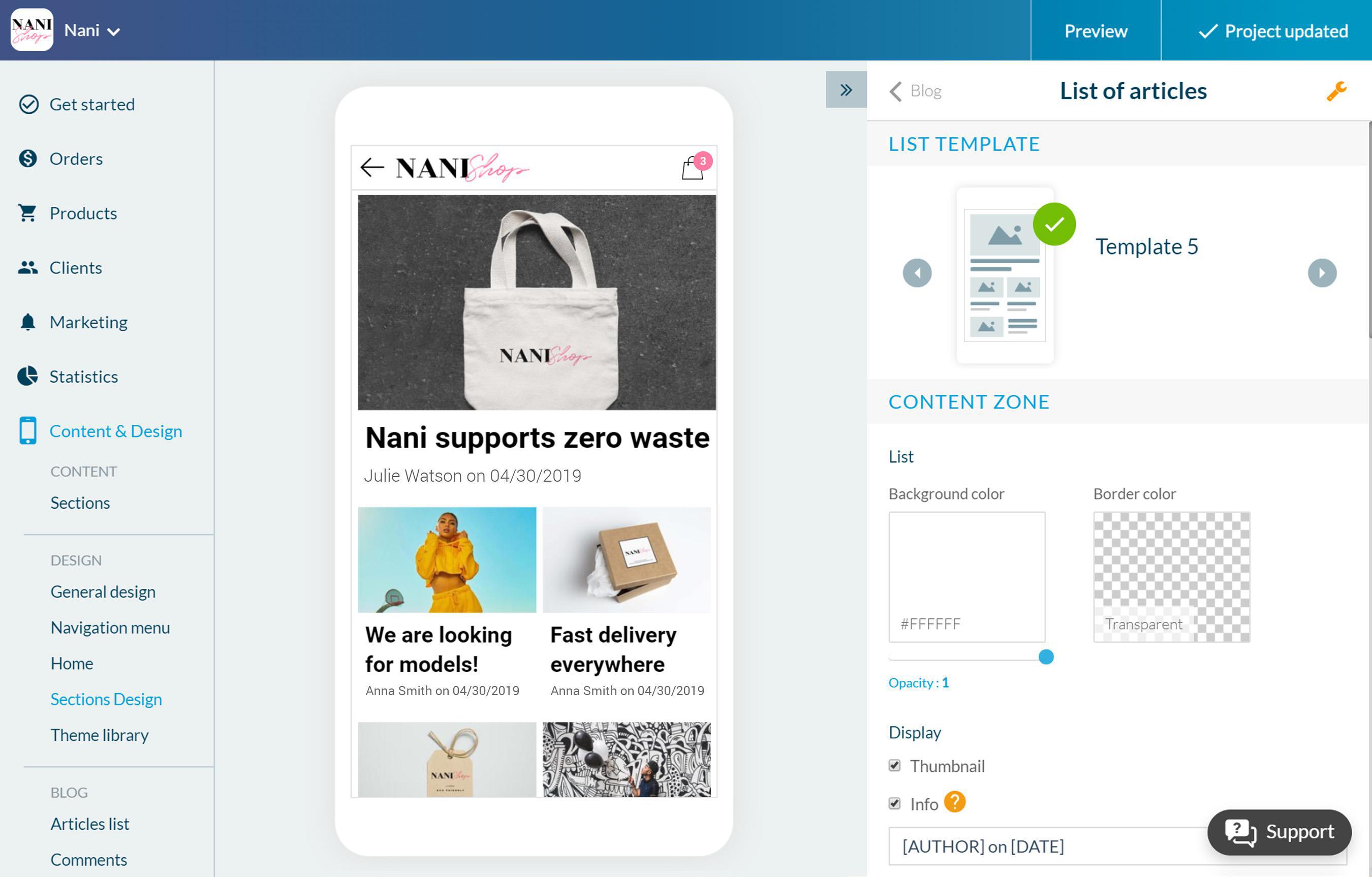Go back to Blog
Image resolution: width=1372 pixels, height=877 pixels.
[916, 91]
